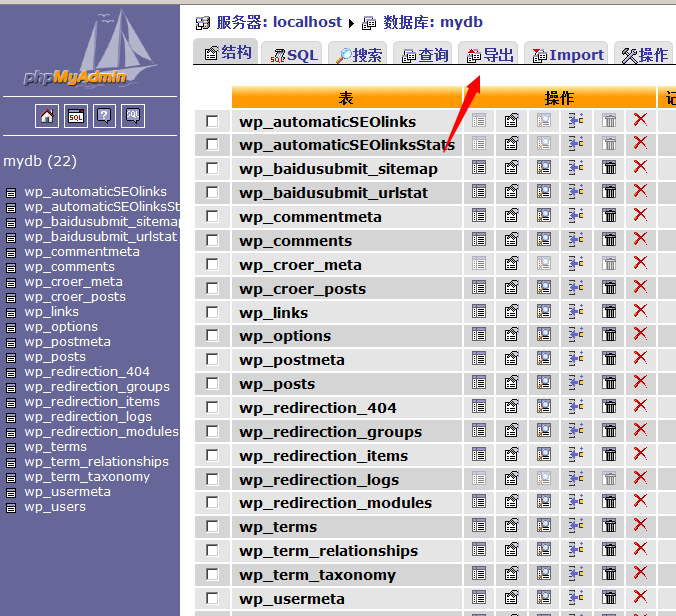Open the 结构 structure tab
The image size is (676, 616).
click(226, 52)
